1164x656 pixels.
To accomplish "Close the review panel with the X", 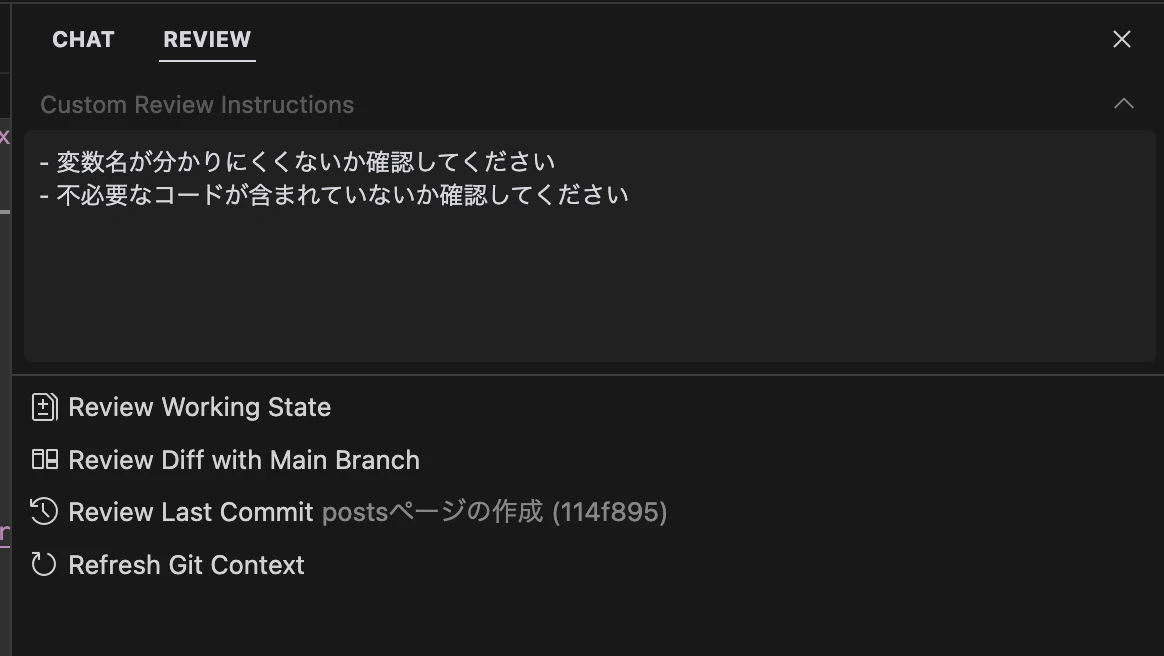I will point(1122,39).
